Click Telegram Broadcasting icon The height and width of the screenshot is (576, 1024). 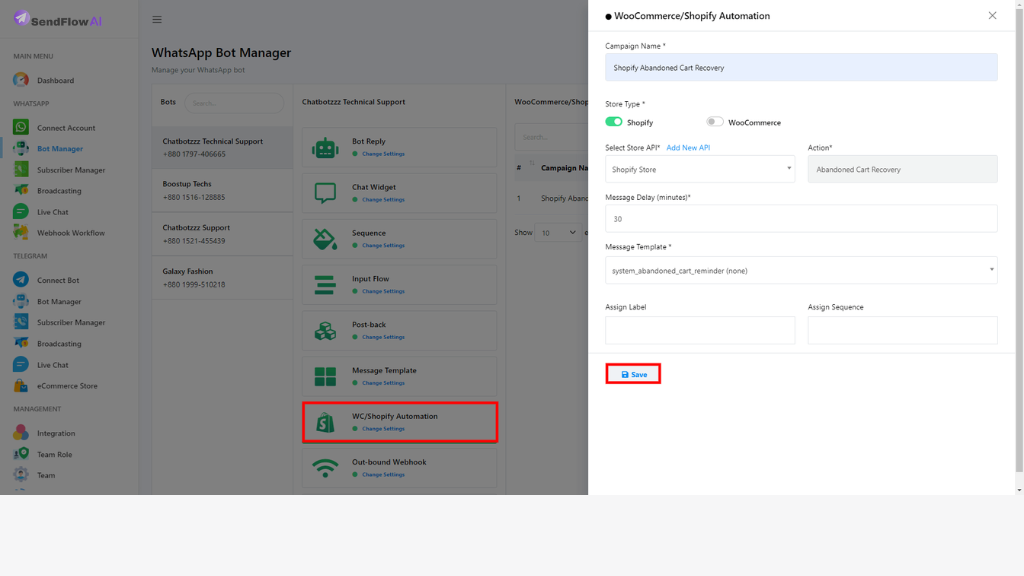coord(21,343)
